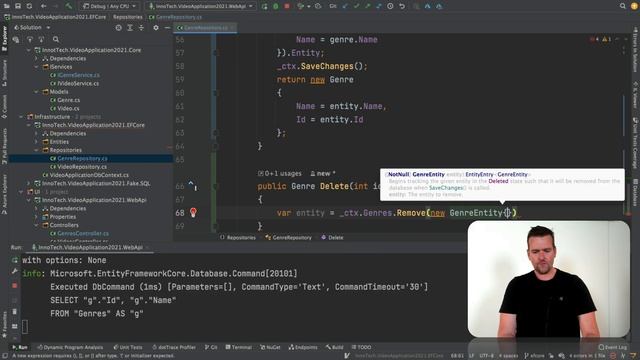Open Dynamic Program Analysis tool window
The height and width of the screenshot is (360, 640).
click(70, 347)
